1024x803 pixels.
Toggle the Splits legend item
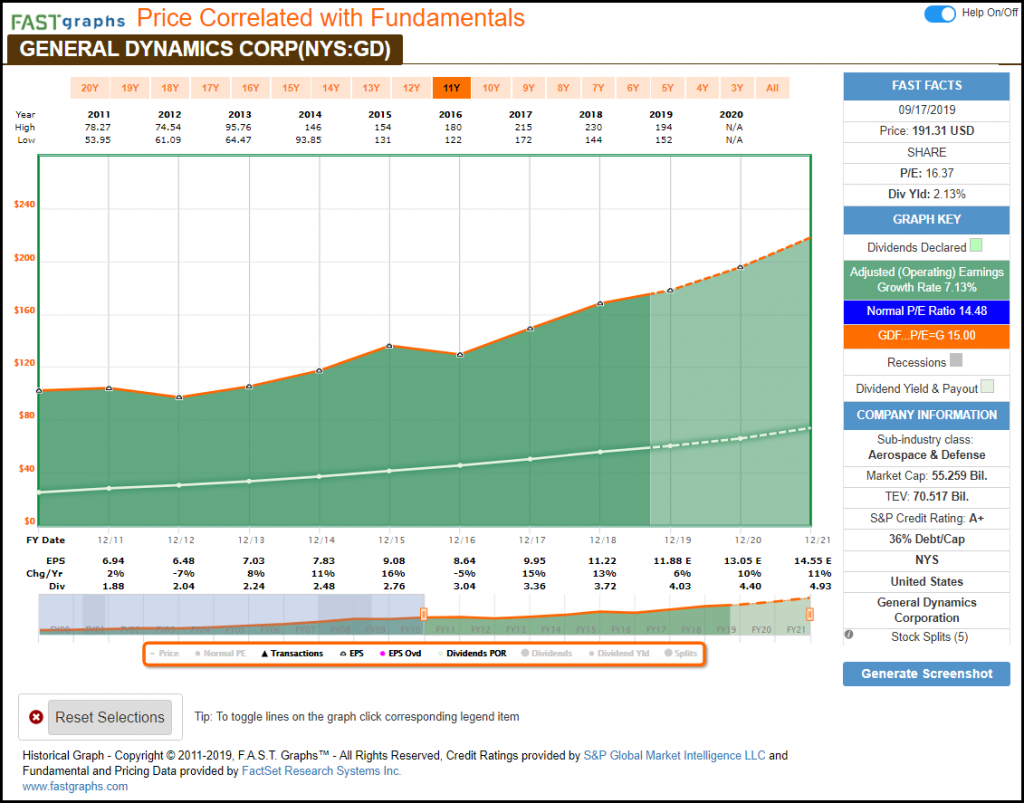point(680,653)
